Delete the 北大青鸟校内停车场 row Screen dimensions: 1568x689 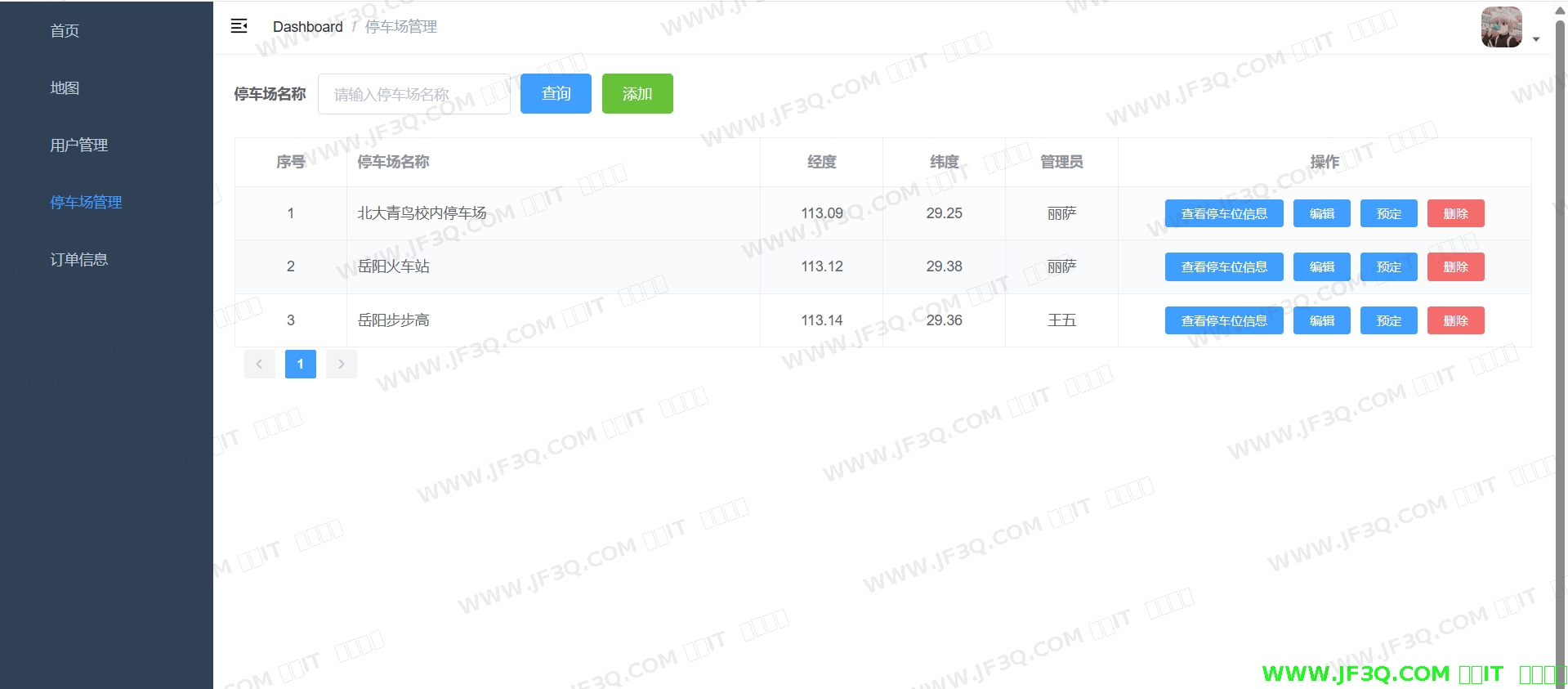(x=1455, y=214)
